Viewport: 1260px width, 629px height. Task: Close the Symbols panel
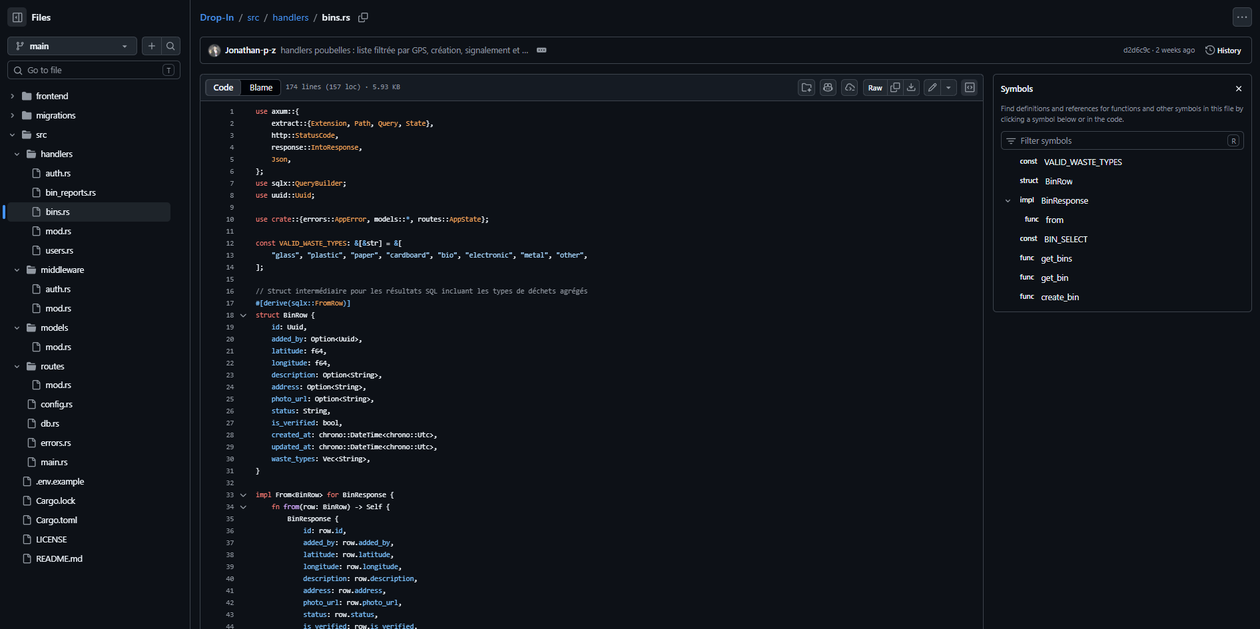(1238, 88)
